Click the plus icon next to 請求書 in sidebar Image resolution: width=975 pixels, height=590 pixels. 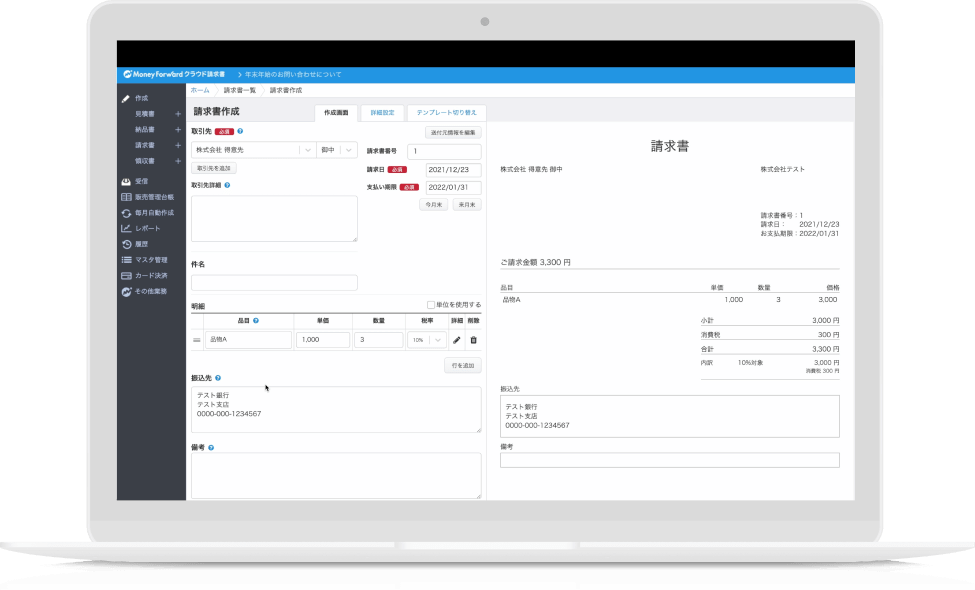pos(178,145)
